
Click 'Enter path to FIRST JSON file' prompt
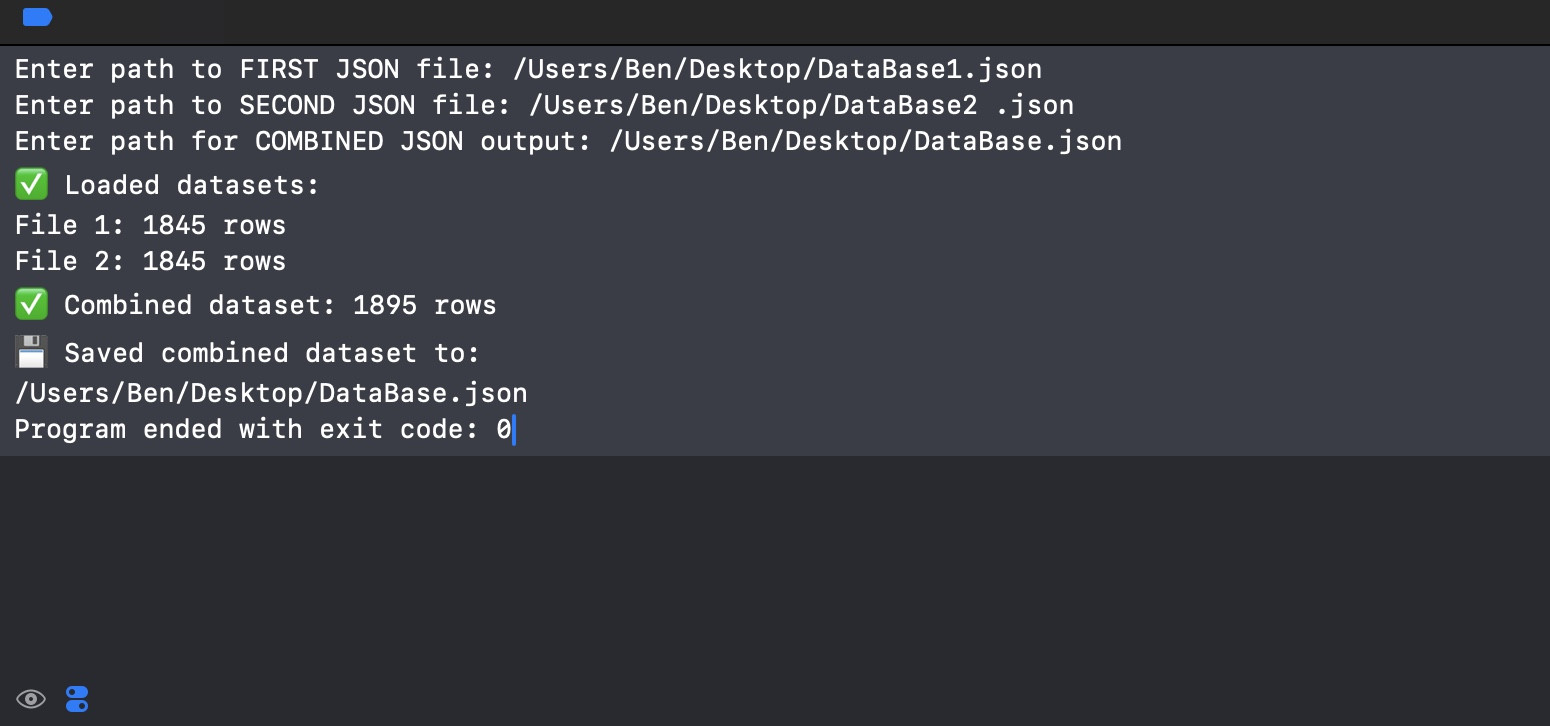(254, 69)
